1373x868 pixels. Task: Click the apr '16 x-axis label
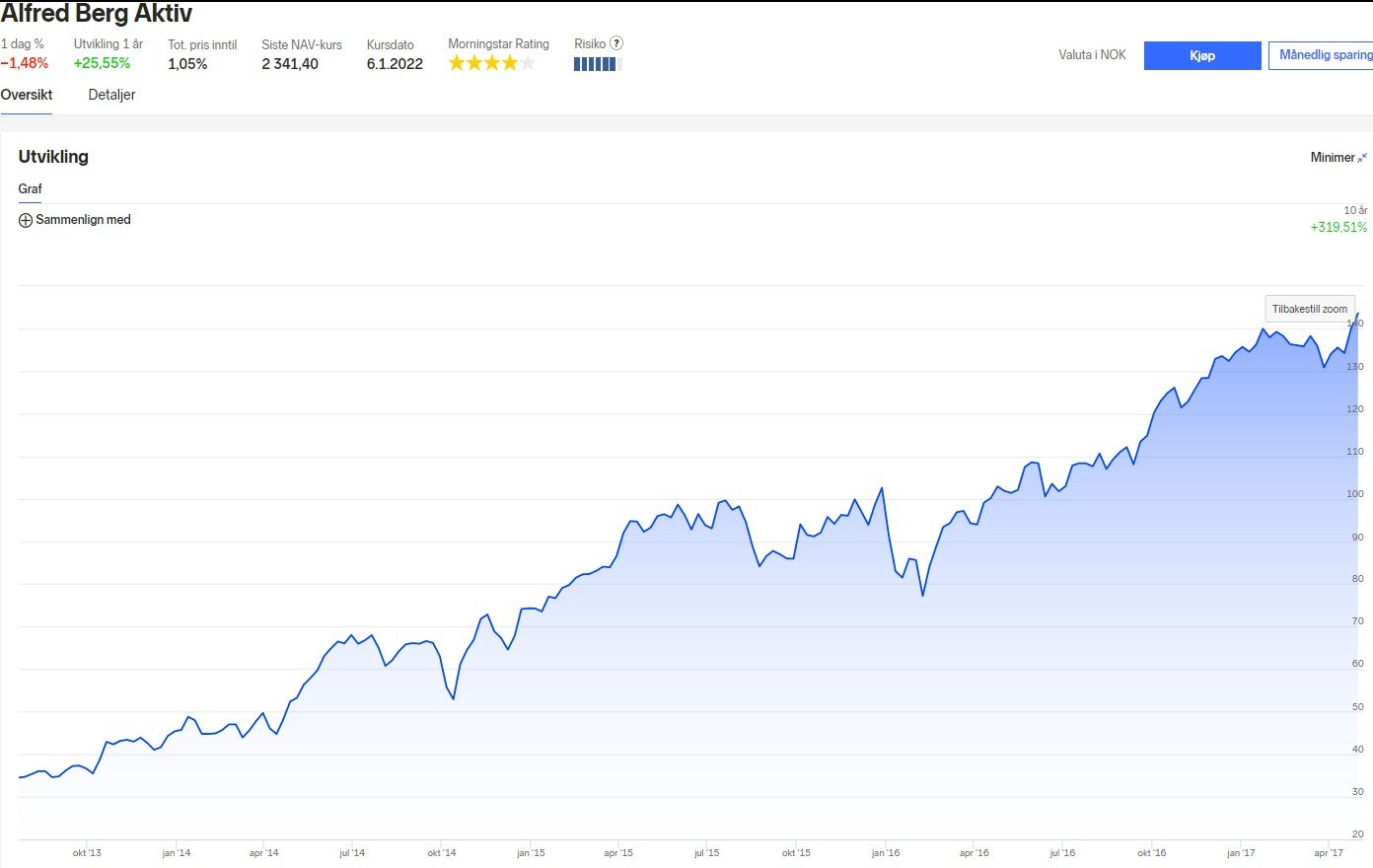974,853
